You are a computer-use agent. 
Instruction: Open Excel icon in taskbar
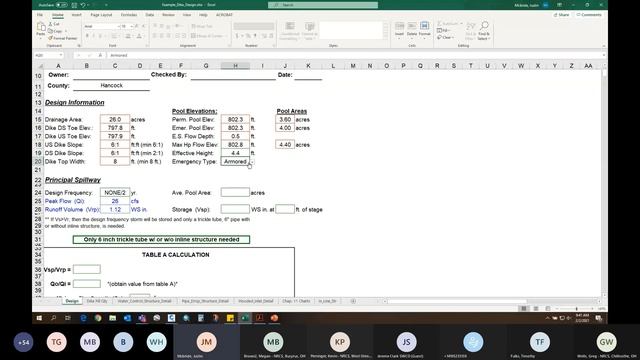[x=245, y=318]
